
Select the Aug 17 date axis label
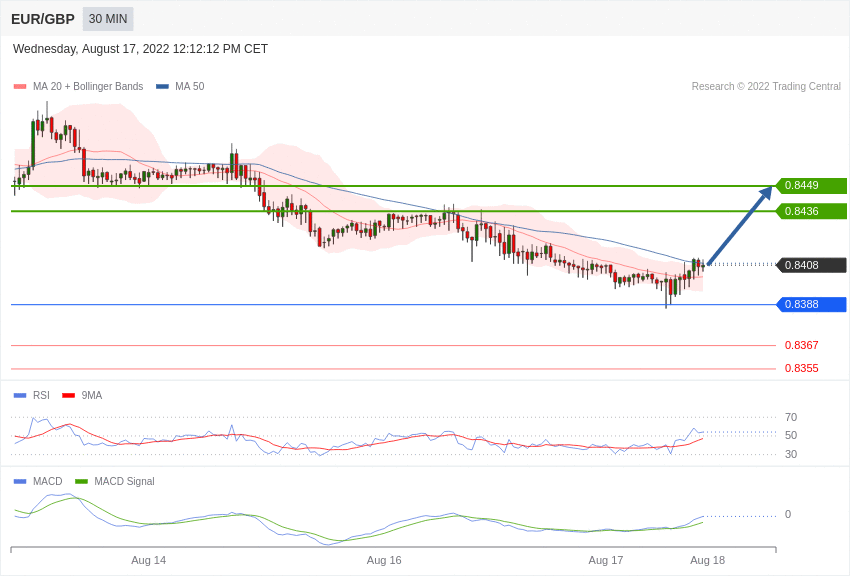(x=606, y=560)
